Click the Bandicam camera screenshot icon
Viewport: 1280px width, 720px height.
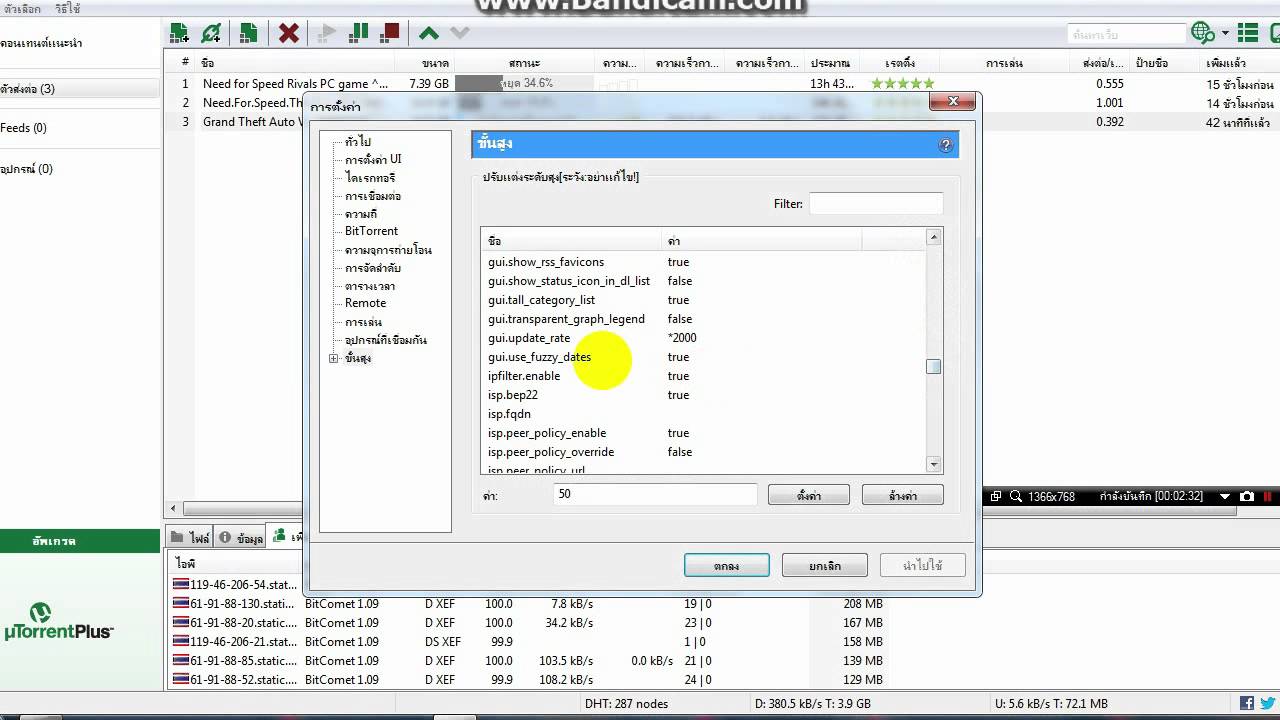tap(1247, 496)
